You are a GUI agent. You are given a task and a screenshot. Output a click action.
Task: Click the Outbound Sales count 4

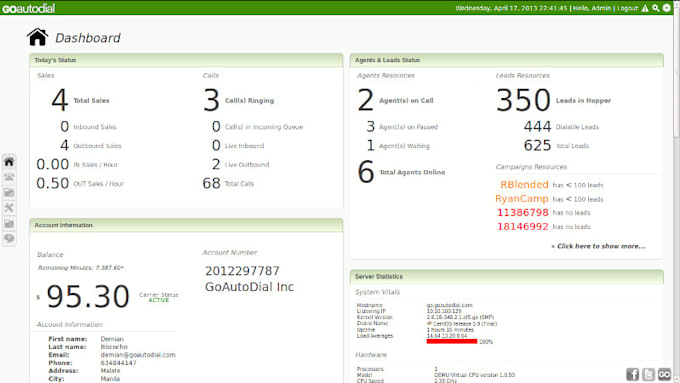pos(65,145)
